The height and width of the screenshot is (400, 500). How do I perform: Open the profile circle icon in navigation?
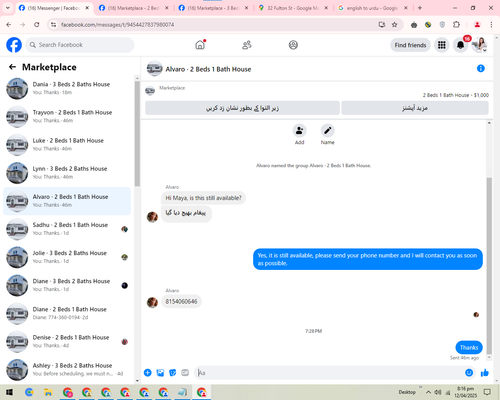(293, 45)
